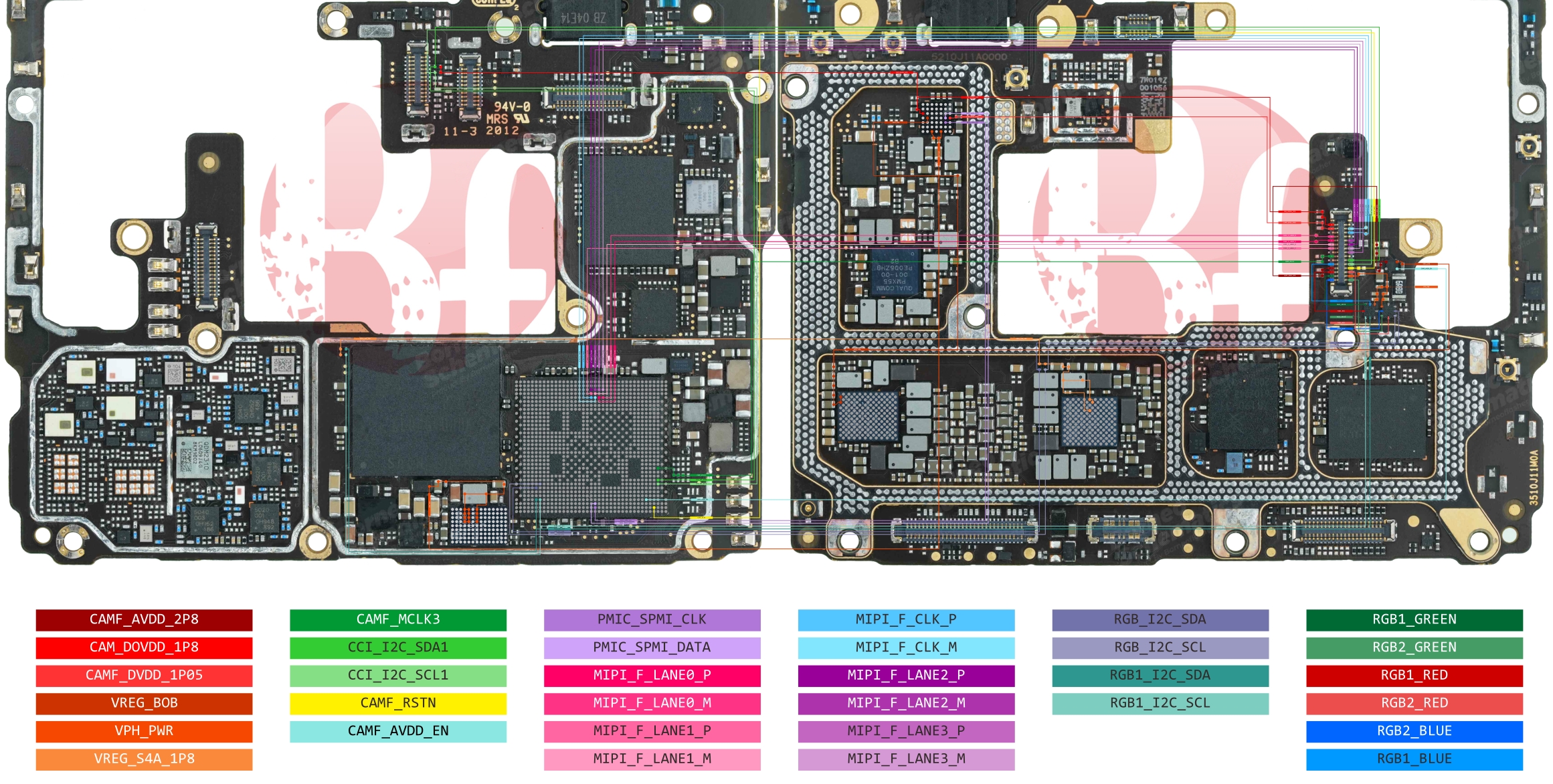
Task: Select the RGB_I2C_SDA legend label
Action: tap(1160, 619)
